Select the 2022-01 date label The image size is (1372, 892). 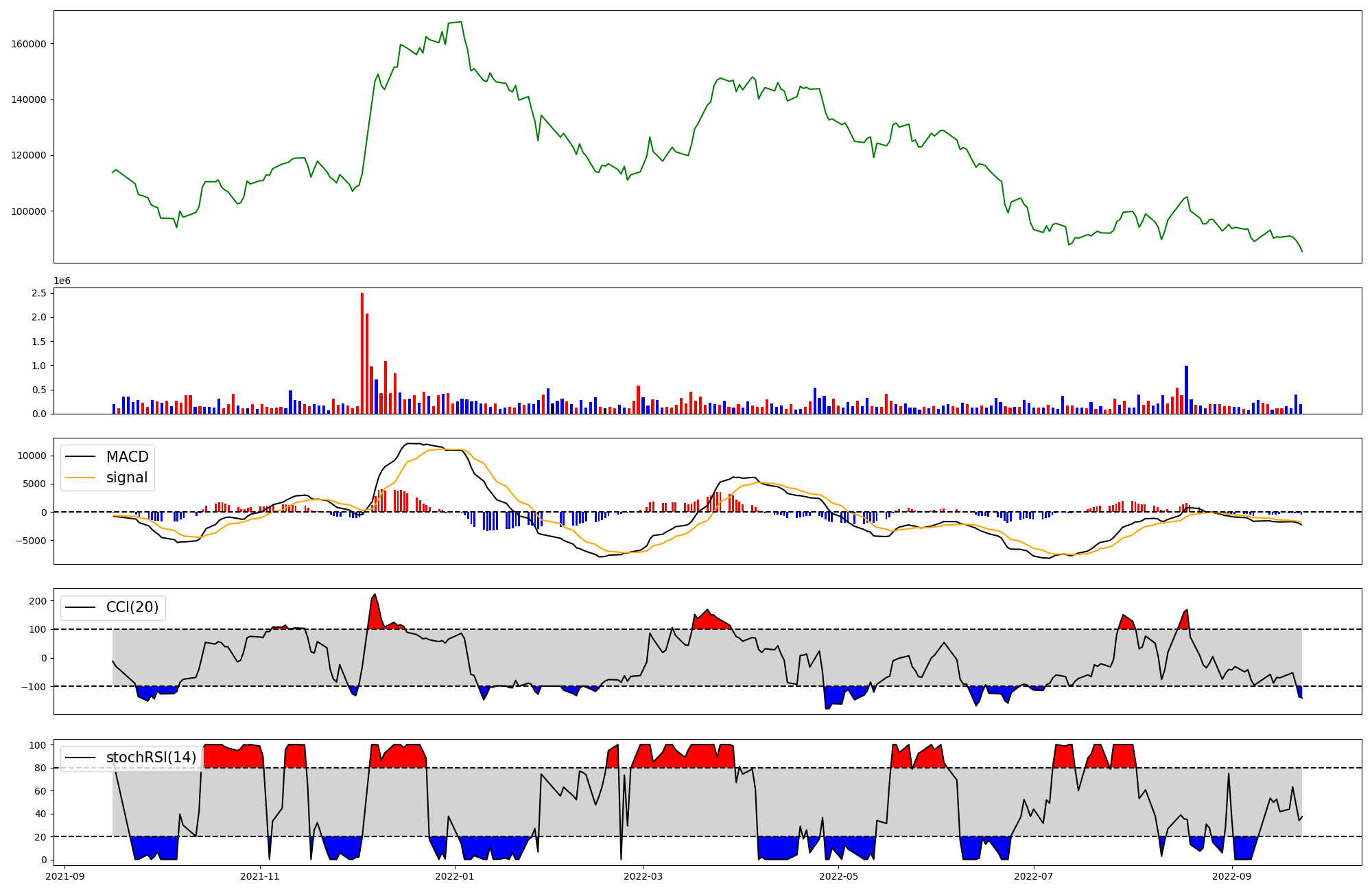[455, 876]
